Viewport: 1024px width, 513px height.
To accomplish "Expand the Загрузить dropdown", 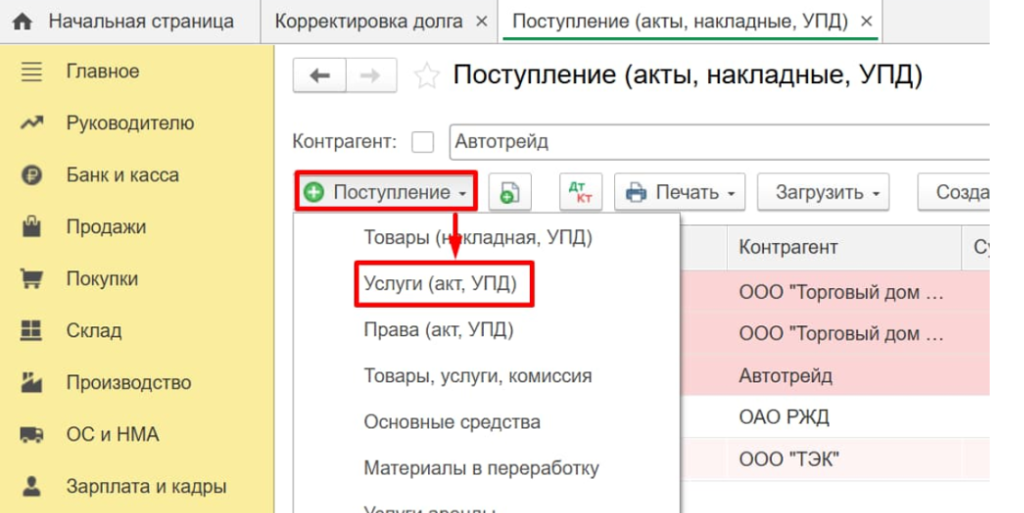I will pyautogui.click(x=822, y=192).
